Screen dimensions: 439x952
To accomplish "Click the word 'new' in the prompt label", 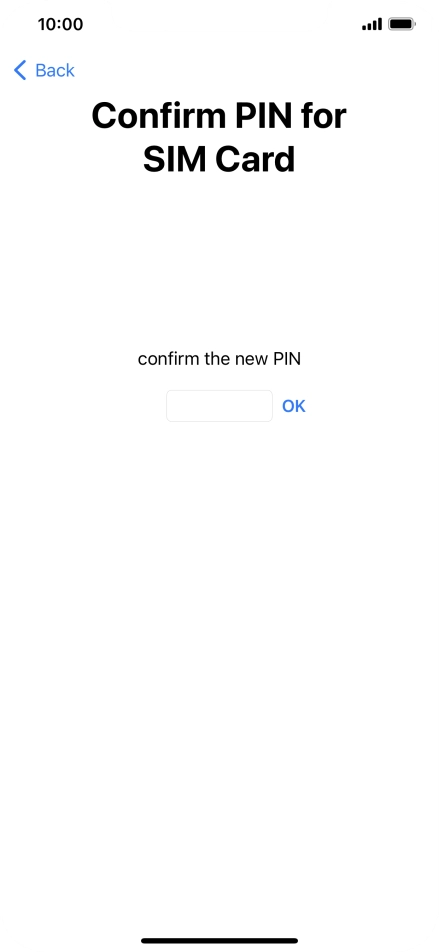I will coord(251,359).
